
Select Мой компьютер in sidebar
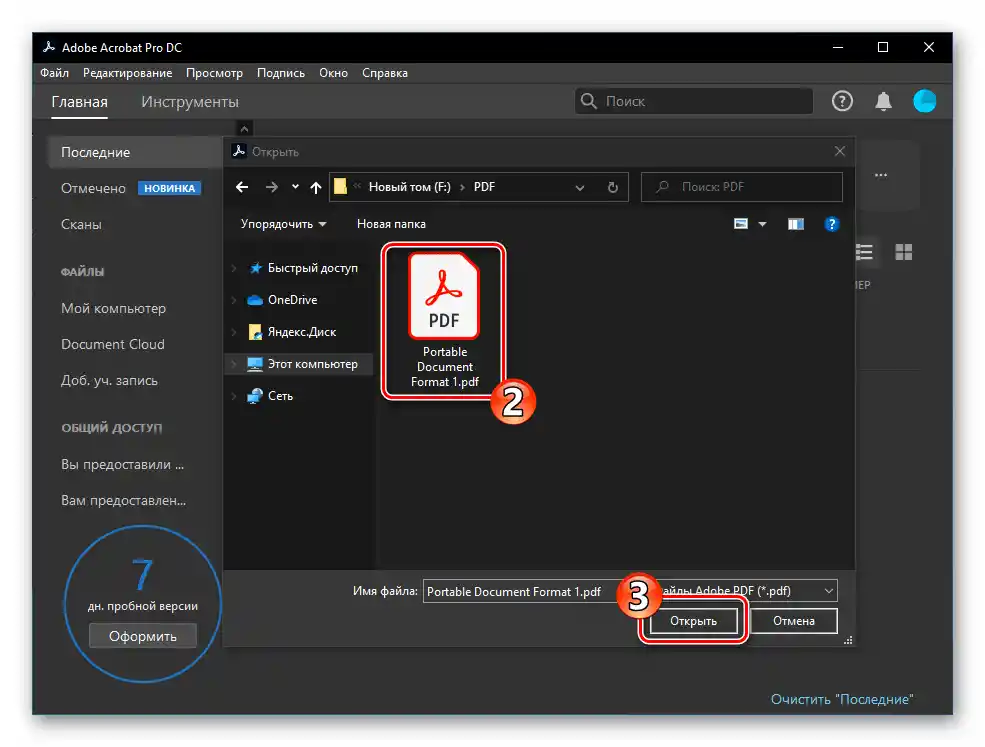point(113,308)
